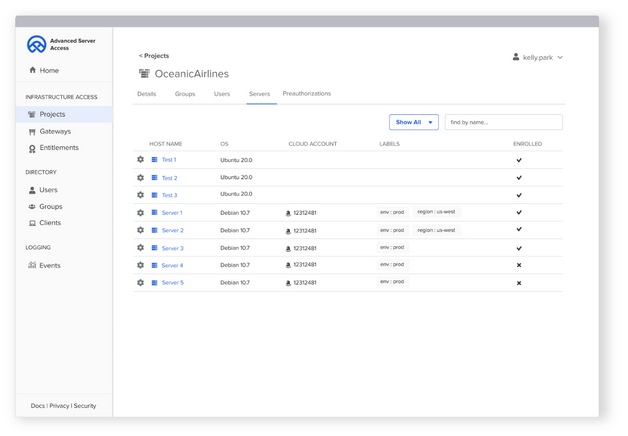Screen dimensions: 628x436
Task: Open settings gear for Server 3
Action: pyautogui.click(x=141, y=248)
